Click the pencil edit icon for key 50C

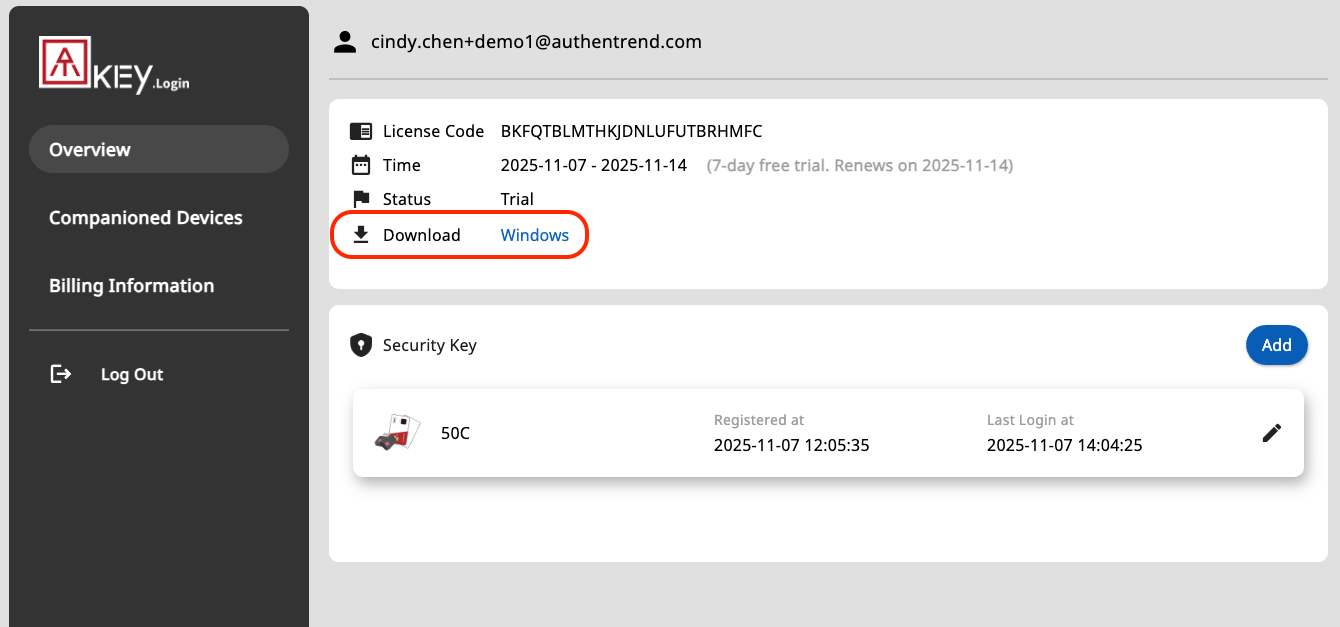[x=1271, y=432]
